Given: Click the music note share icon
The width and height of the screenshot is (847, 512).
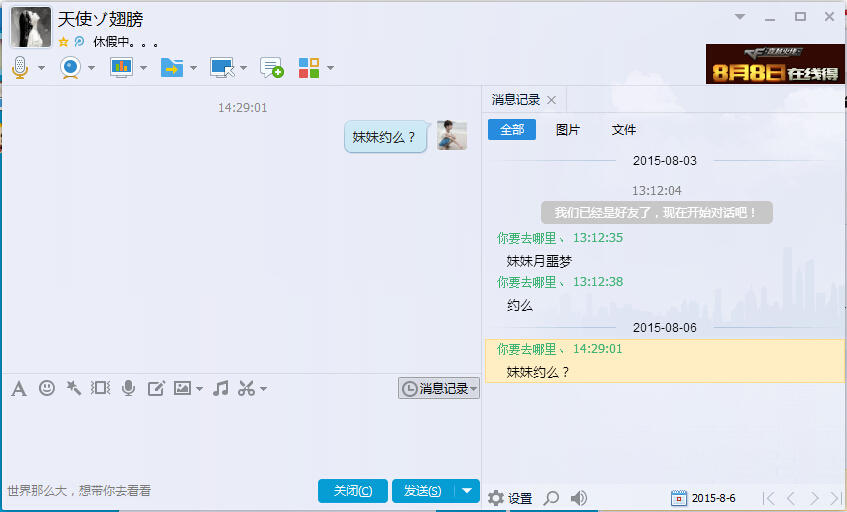Looking at the screenshot, I should [x=220, y=388].
